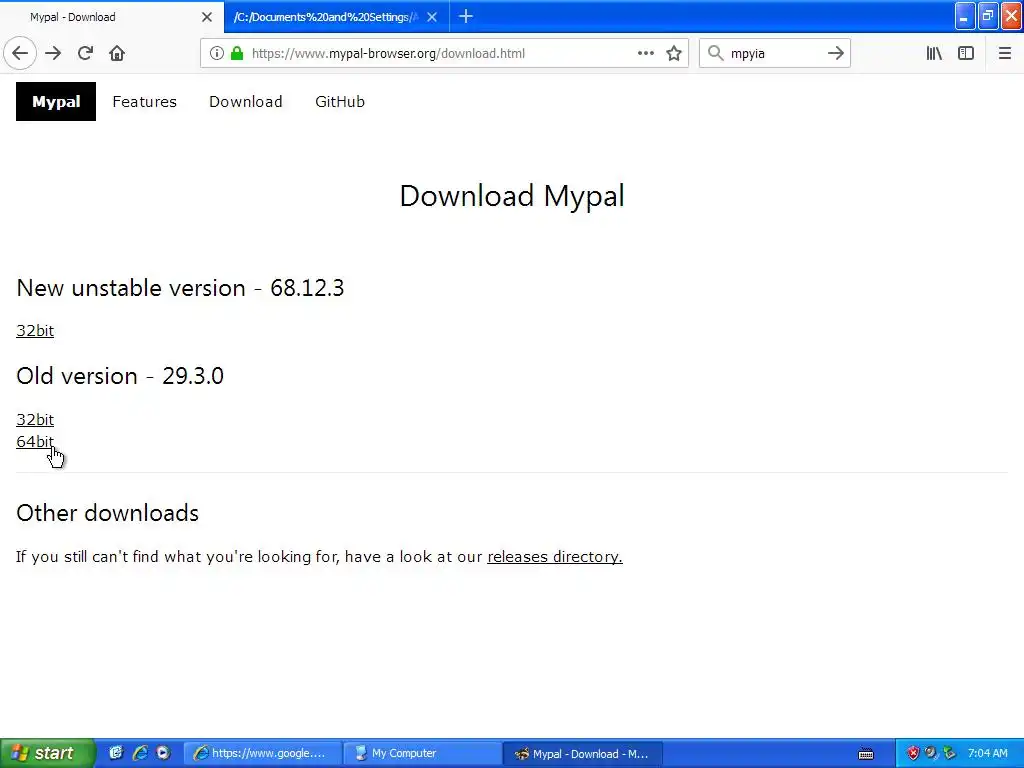Viewport: 1024px width, 768px height.
Task: Click the Old version - 29.3.0 heading
Action: coord(120,376)
